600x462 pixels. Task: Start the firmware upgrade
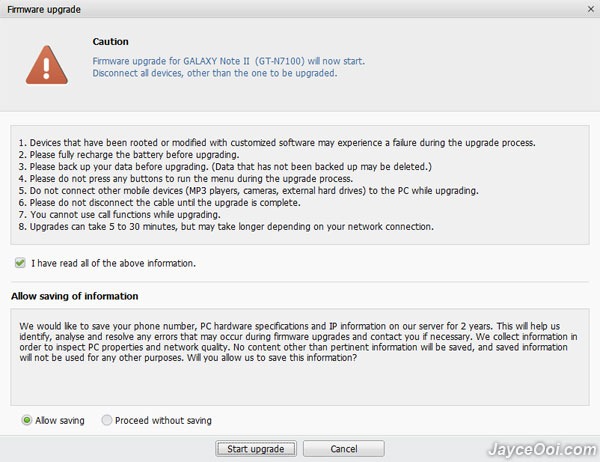(256, 449)
